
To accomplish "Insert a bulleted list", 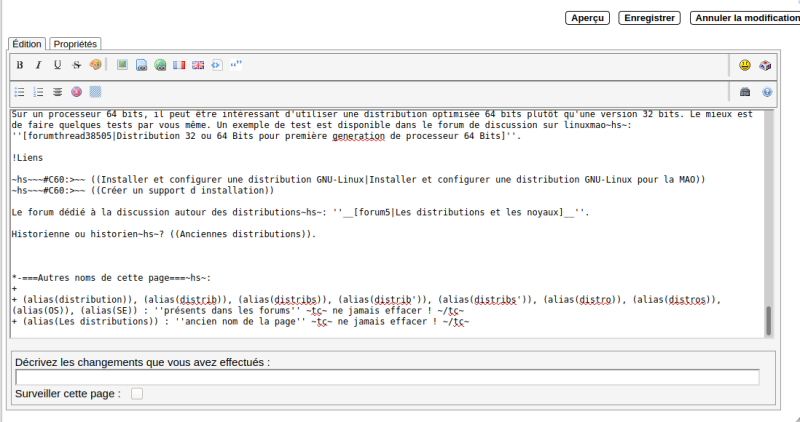I will (19, 92).
